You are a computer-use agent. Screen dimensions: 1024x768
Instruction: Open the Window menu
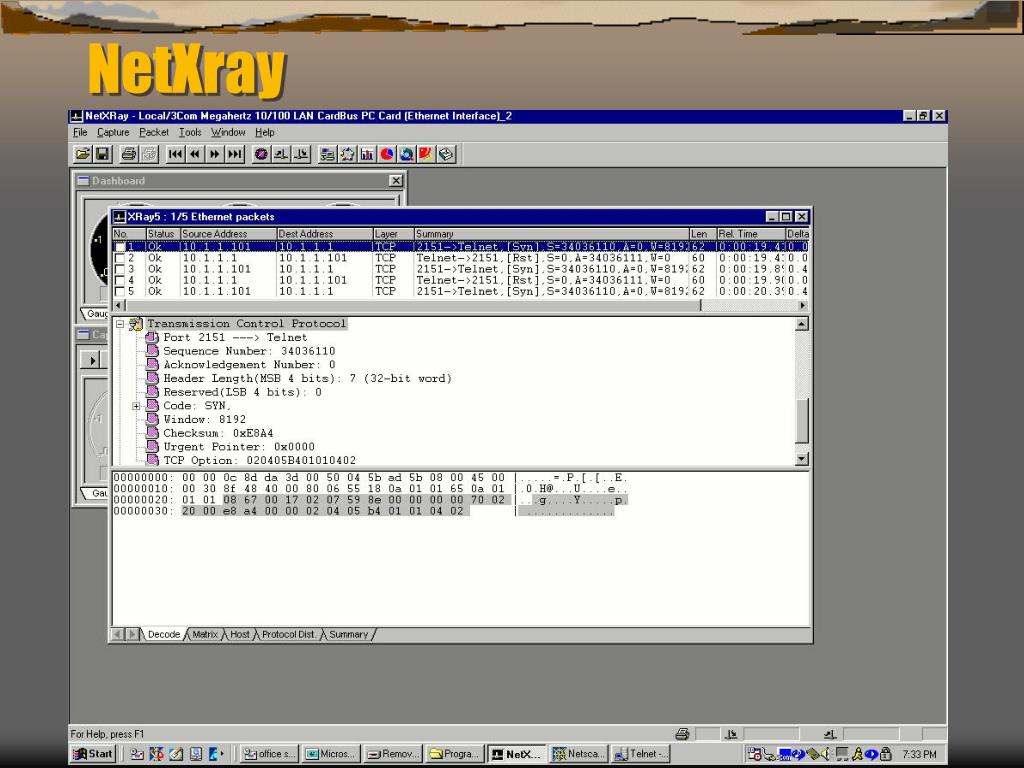pyautogui.click(x=228, y=133)
